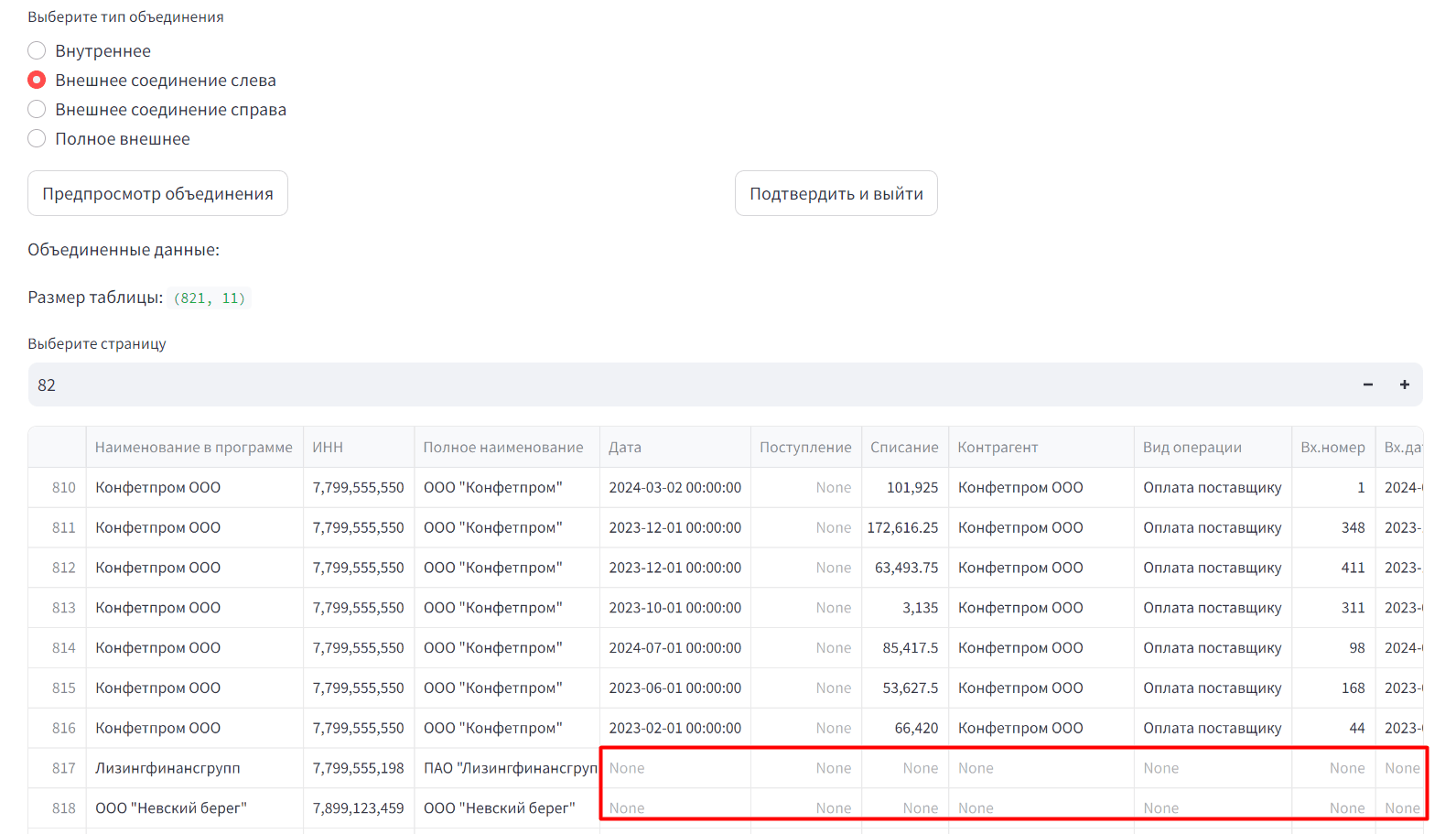Select the Внутреннее join type
Image resolution: width=1456 pixels, height=834 pixels.
pyautogui.click(x=37, y=51)
